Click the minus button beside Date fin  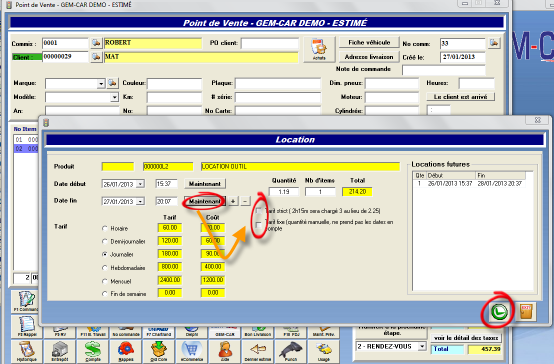pos(246,201)
